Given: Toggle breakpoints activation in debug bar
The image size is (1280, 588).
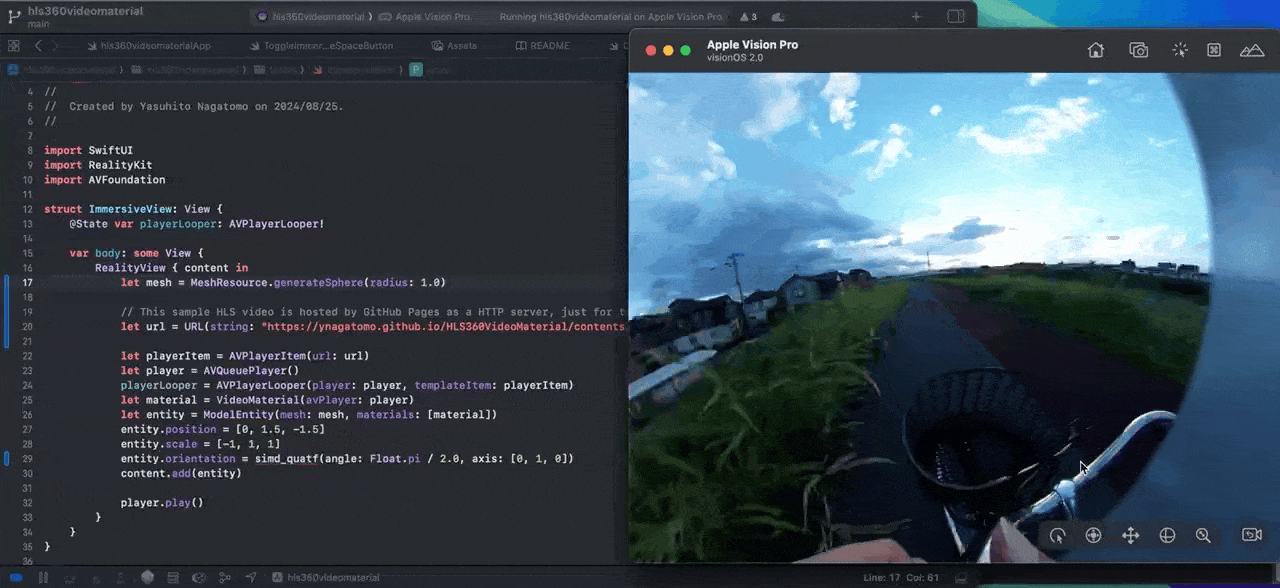Looking at the screenshot, I should pos(15,577).
